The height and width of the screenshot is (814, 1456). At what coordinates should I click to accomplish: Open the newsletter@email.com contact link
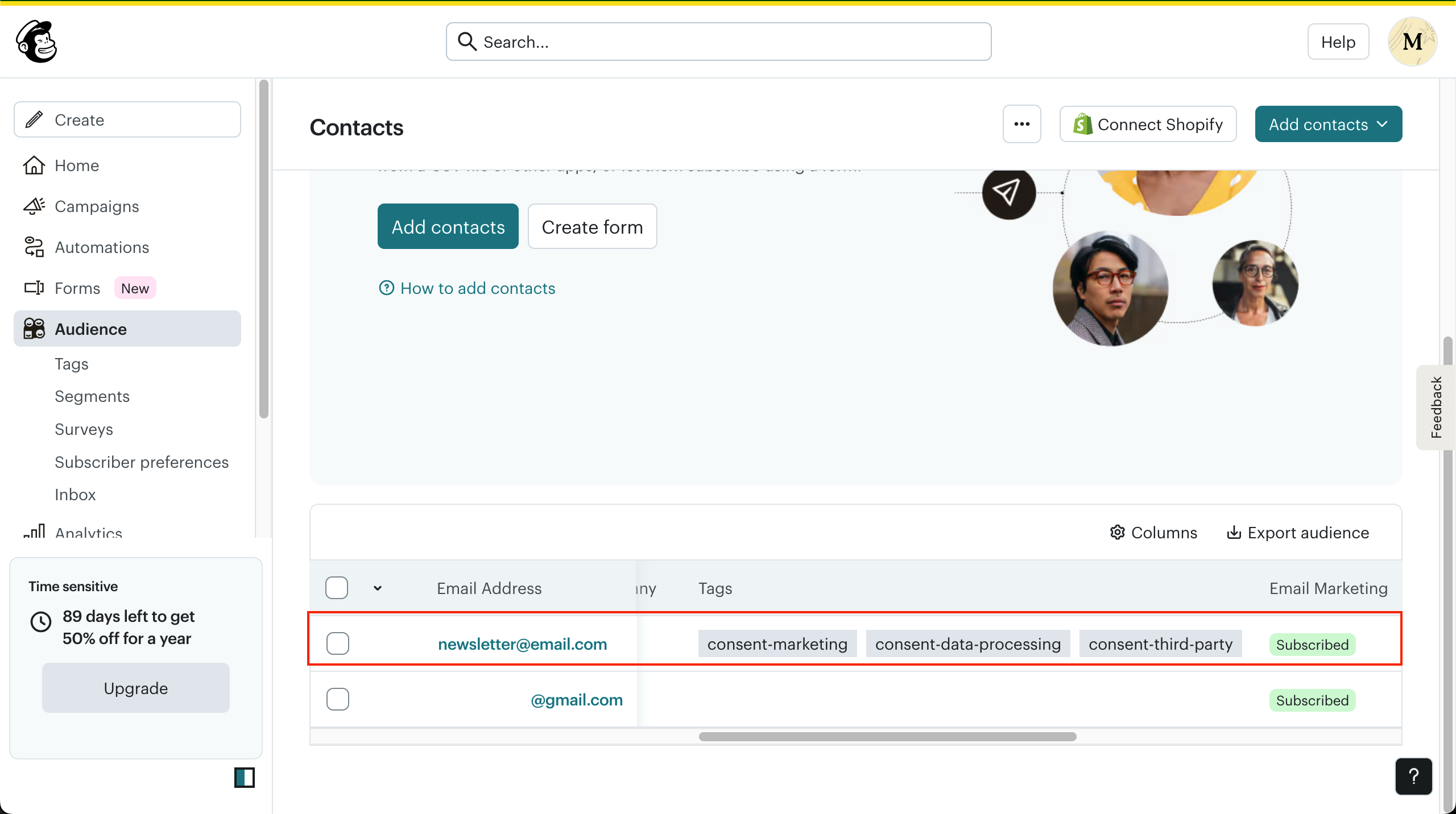pyautogui.click(x=523, y=644)
